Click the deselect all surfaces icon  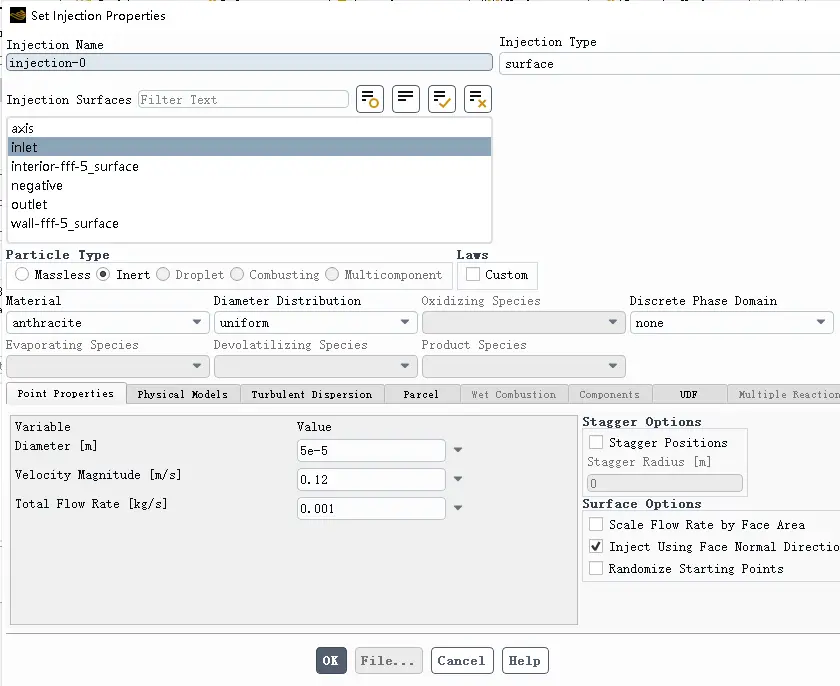click(x=477, y=99)
